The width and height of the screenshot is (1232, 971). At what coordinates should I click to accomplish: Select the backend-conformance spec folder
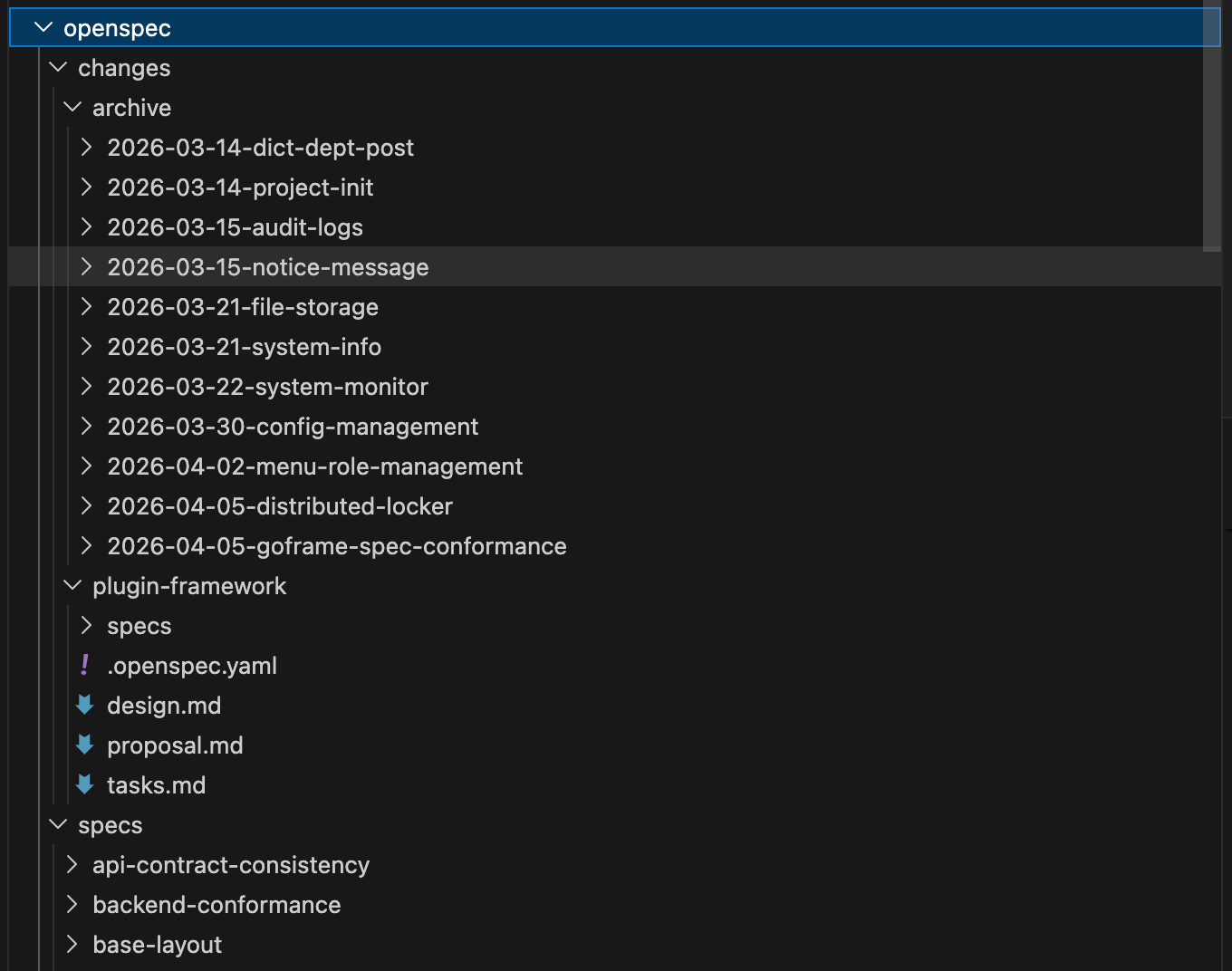click(x=217, y=905)
